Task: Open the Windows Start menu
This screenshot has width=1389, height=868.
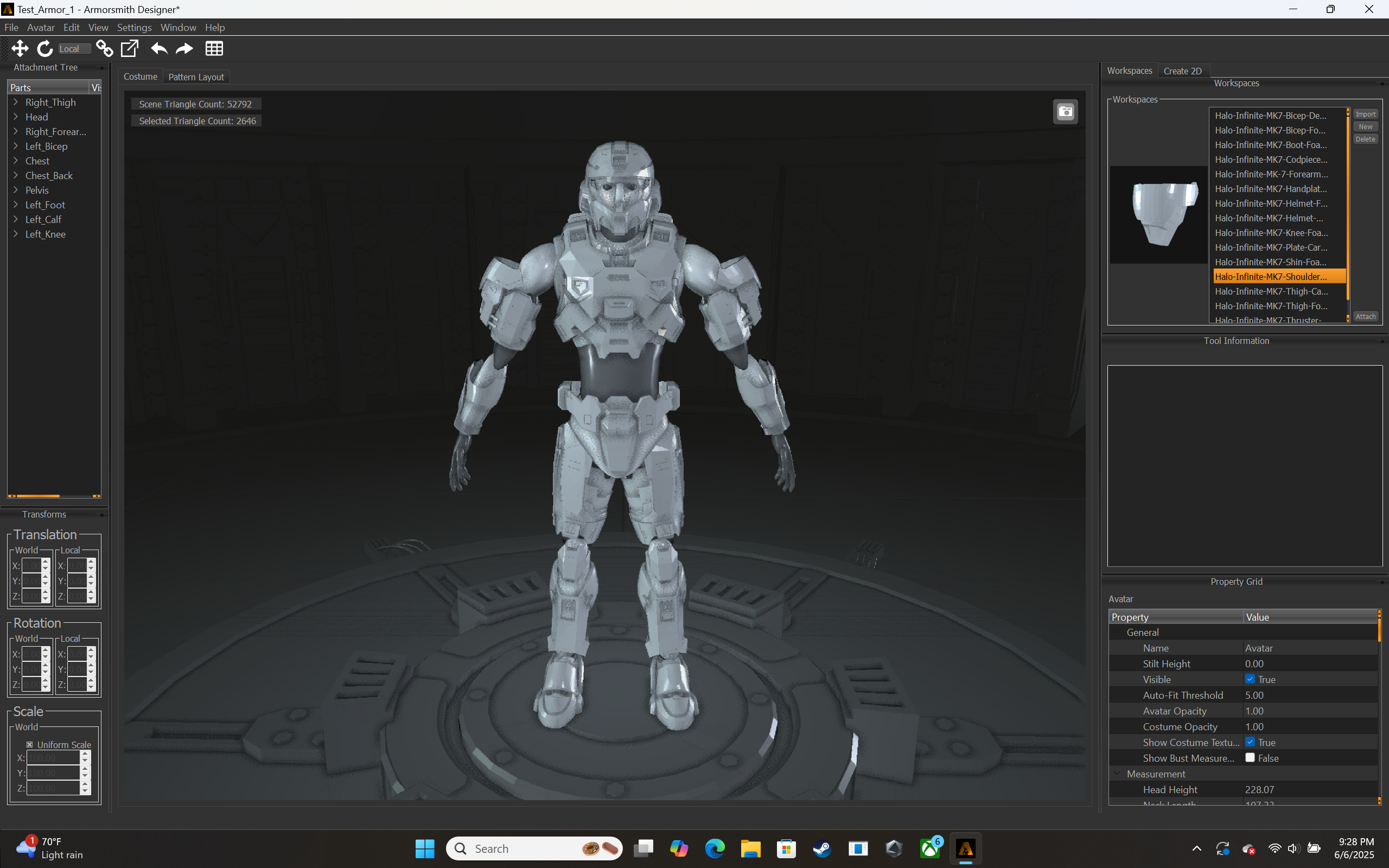Action: [425, 848]
